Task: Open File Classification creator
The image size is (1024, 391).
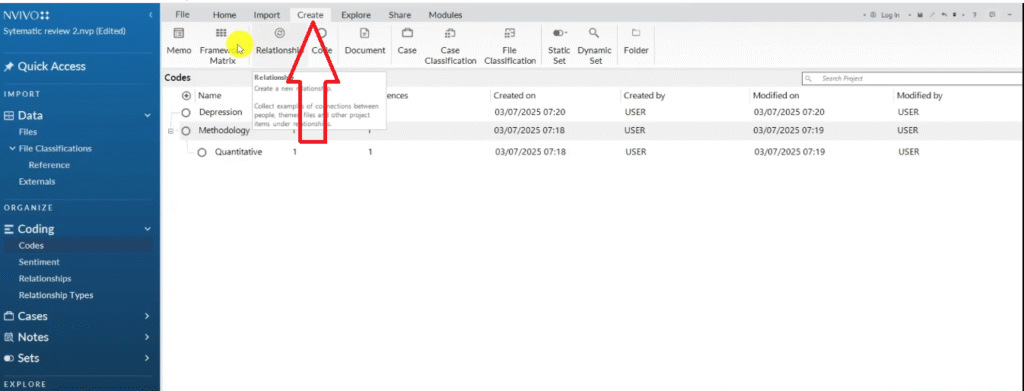Action: 510,45
